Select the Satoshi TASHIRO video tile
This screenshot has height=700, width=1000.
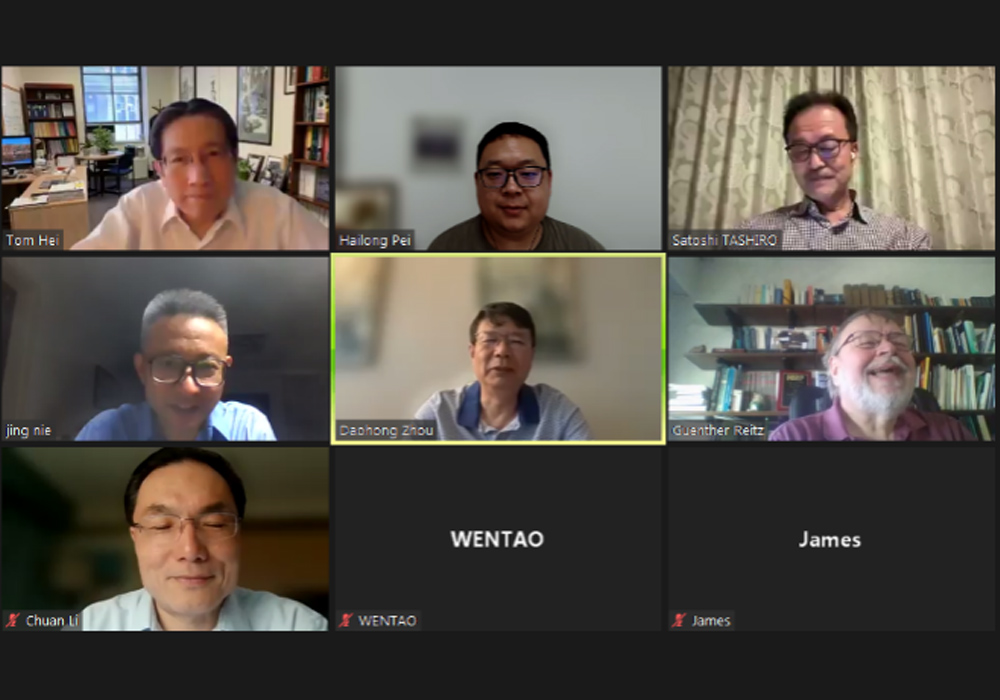832,157
